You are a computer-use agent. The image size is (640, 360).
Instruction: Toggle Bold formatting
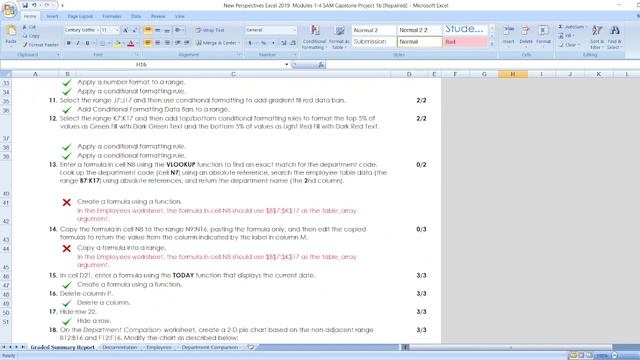point(69,43)
